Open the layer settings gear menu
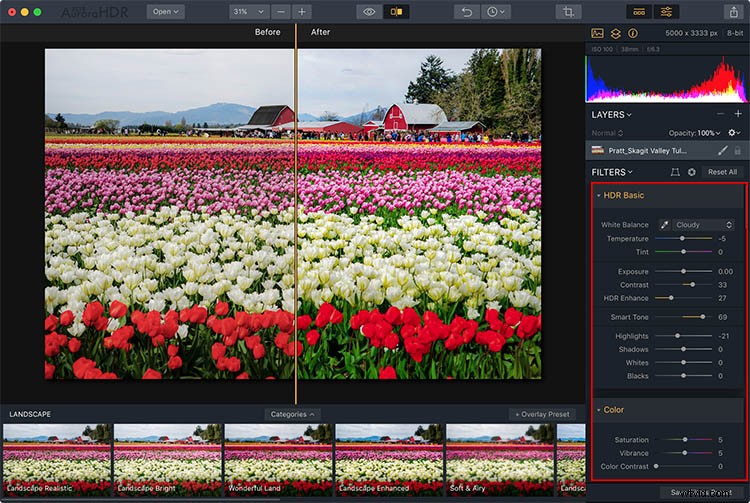The height and width of the screenshot is (503, 750). pos(734,132)
